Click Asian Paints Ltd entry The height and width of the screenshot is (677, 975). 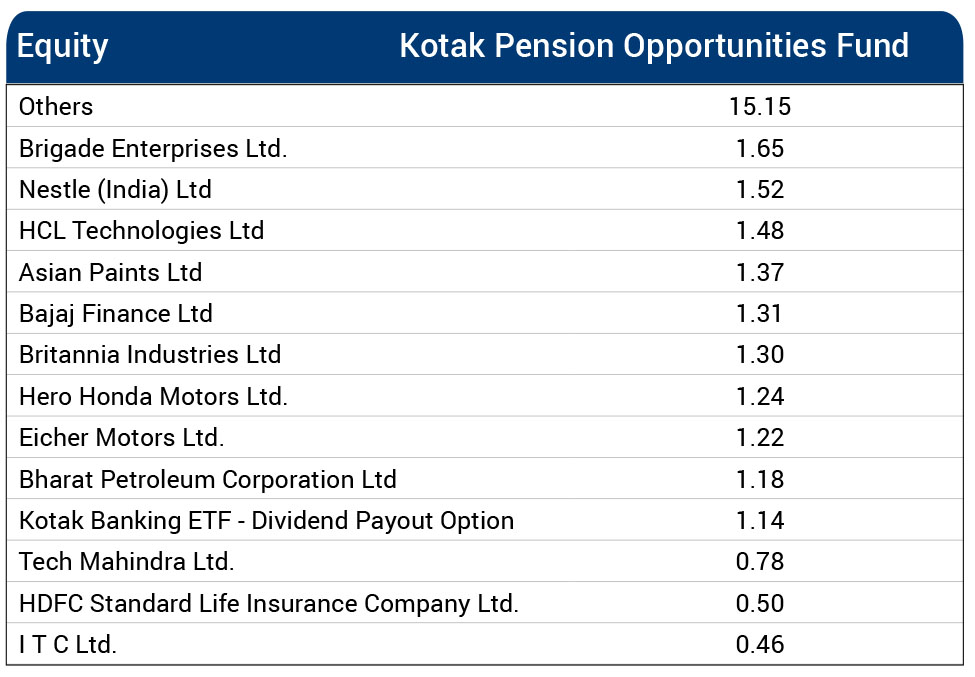110,273
